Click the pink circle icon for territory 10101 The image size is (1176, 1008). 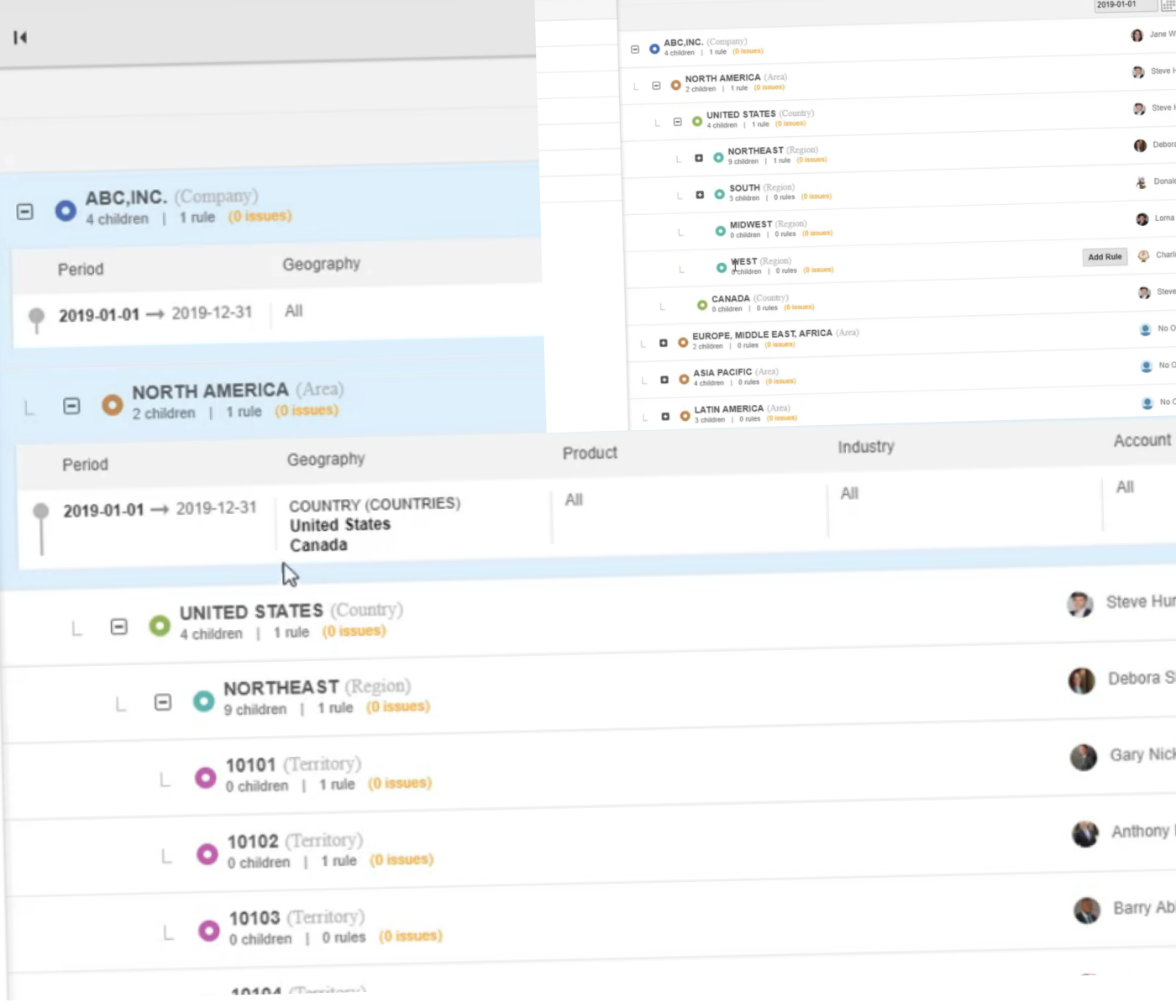(x=206, y=778)
